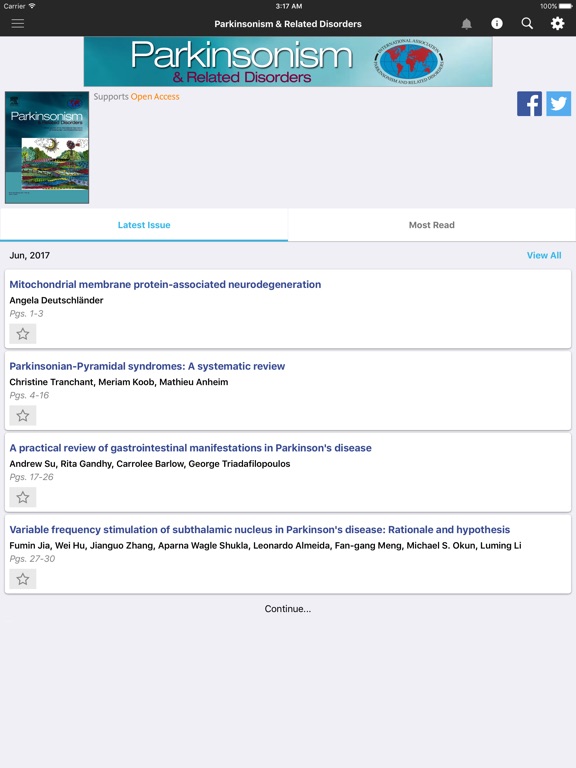Tap View All for Jun 2017 issue

(x=544, y=255)
